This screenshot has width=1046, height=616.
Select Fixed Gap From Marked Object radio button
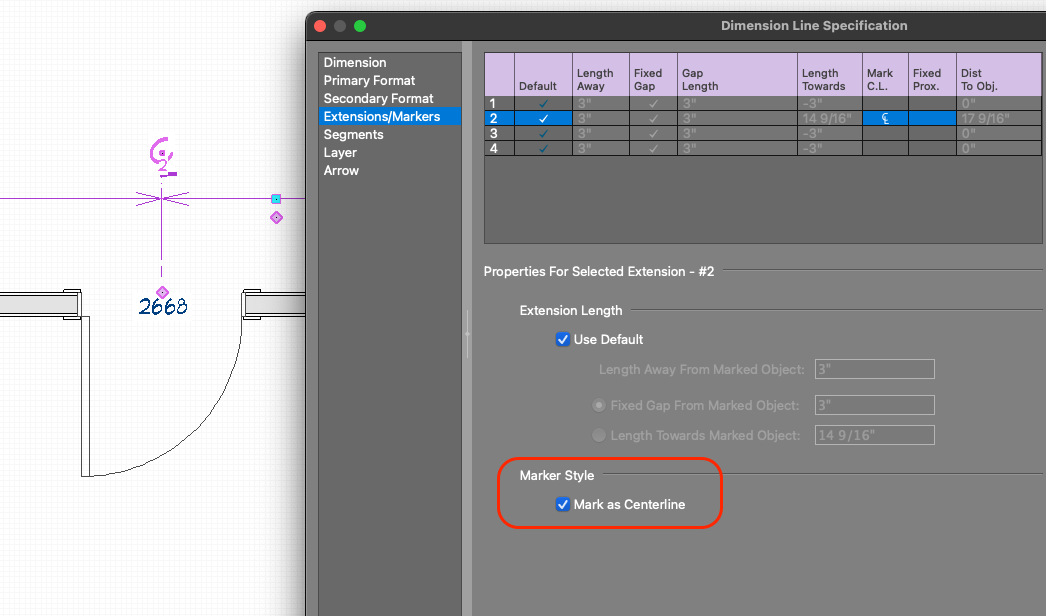(599, 405)
